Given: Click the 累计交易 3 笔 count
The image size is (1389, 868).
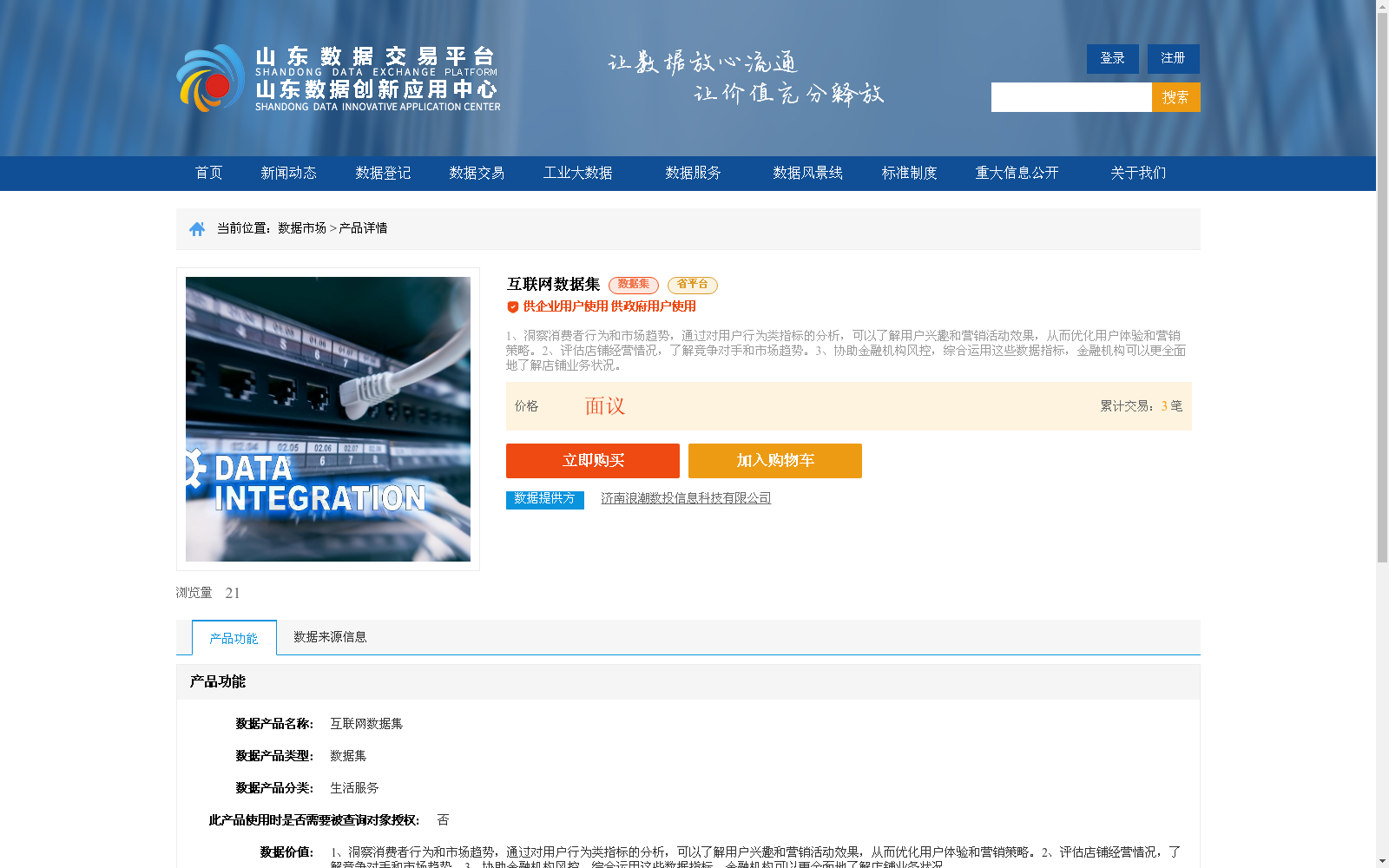Looking at the screenshot, I should [x=1142, y=406].
